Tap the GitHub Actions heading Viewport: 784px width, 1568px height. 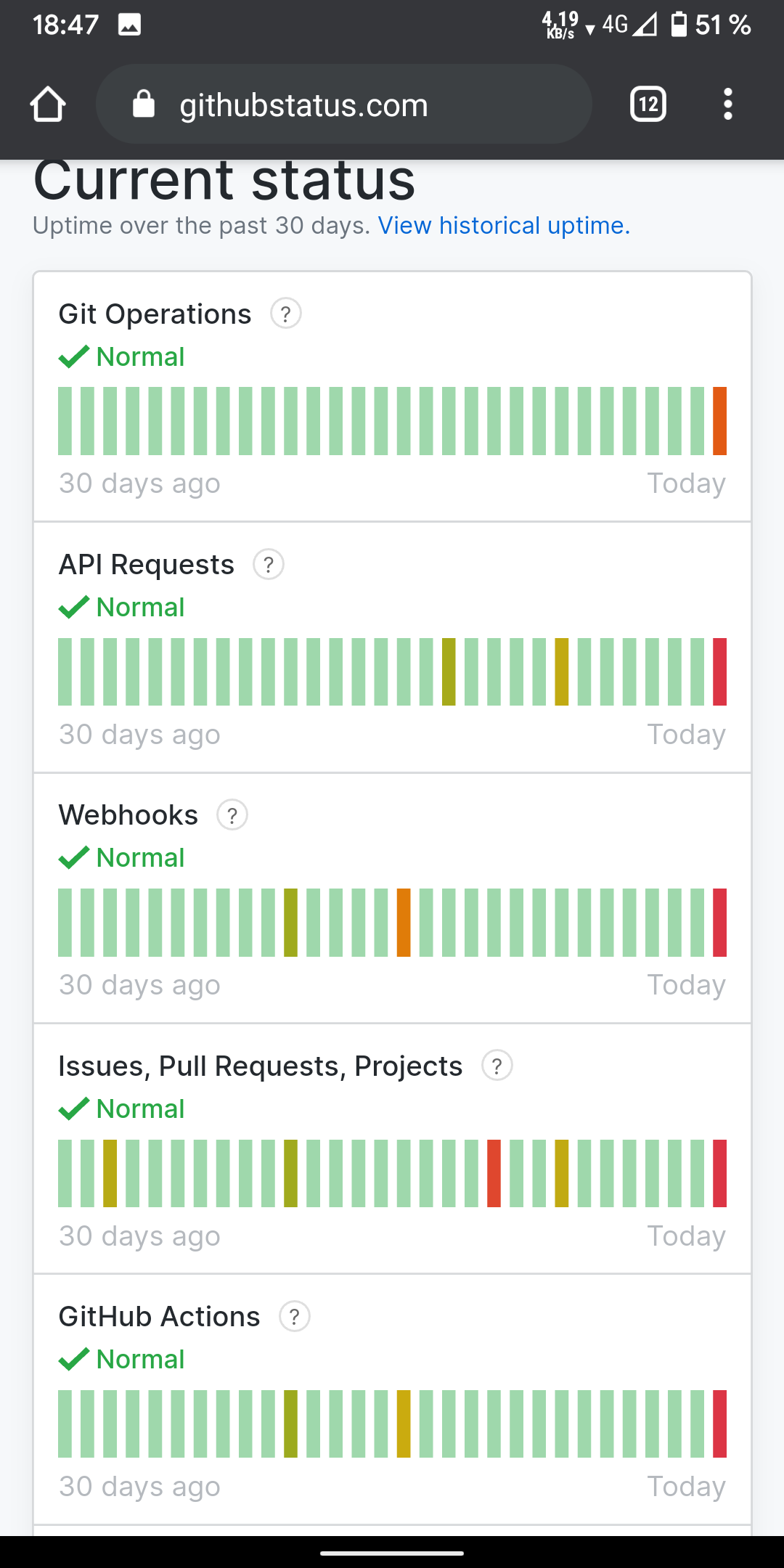160,1317
